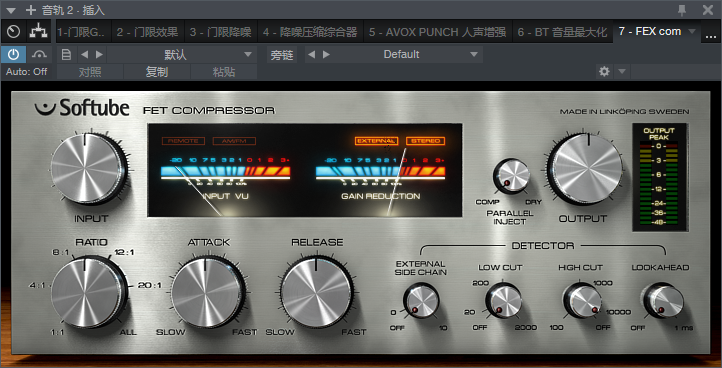Switch to tab 3 - 门限降噪
Image resolution: width=722 pixels, height=368 pixels.
tap(221, 32)
